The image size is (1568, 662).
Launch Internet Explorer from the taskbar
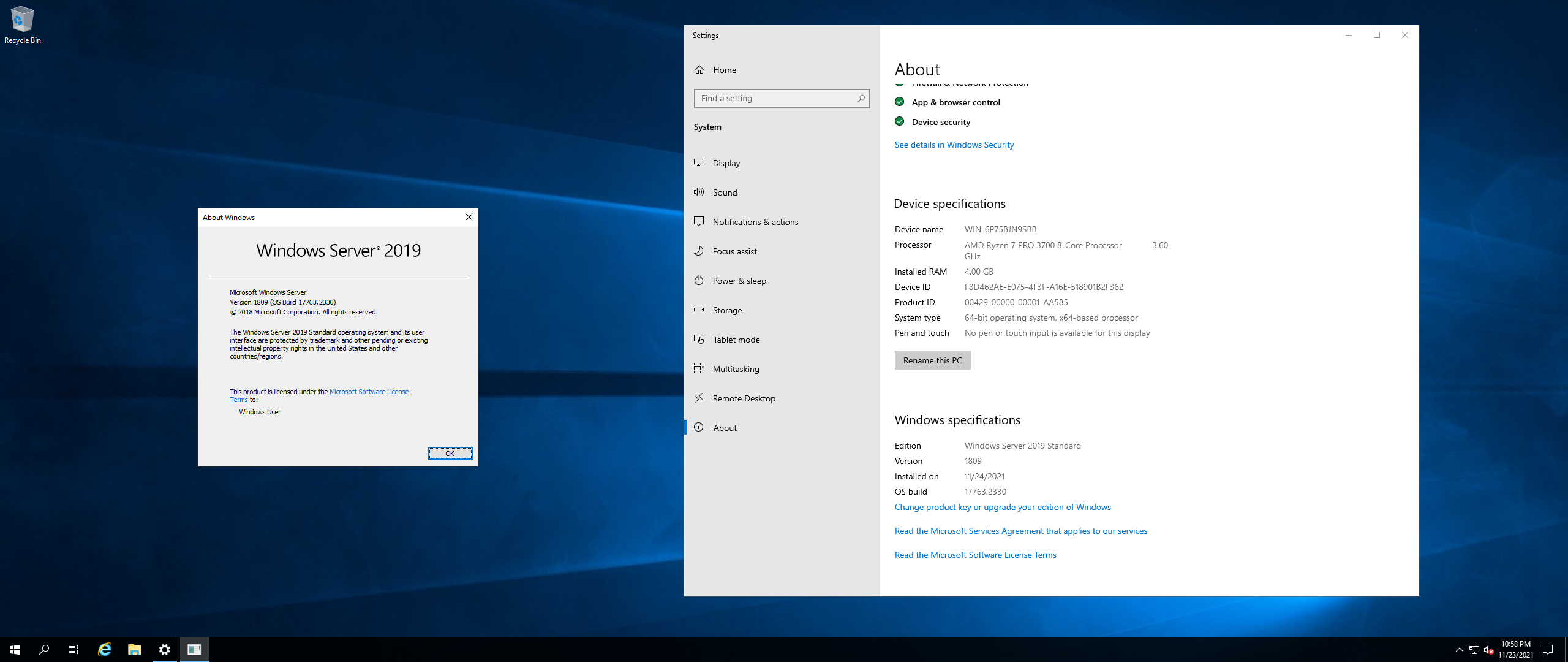[105, 650]
